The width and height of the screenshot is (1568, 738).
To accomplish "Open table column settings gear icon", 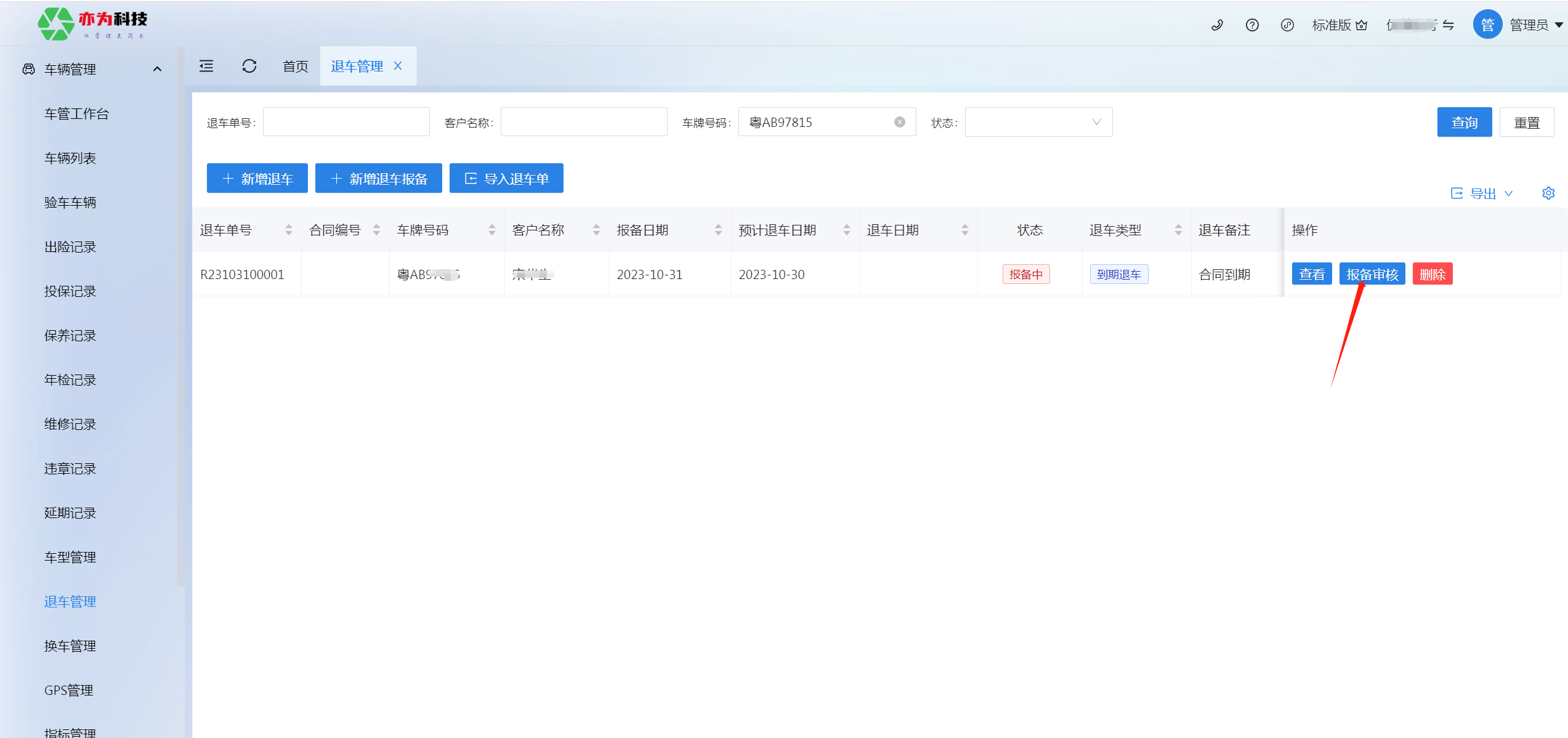I will (1548, 193).
